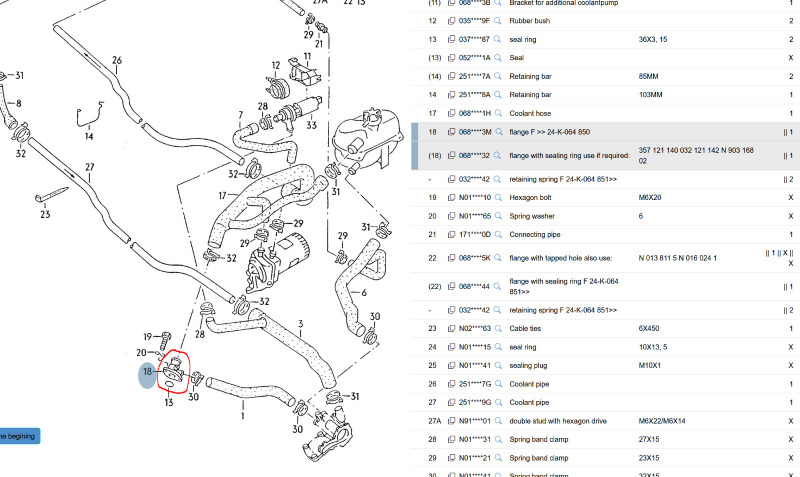Search for part 052****1A Seal
This screenshot has height=477, width=800.
(x=497, y=58)
